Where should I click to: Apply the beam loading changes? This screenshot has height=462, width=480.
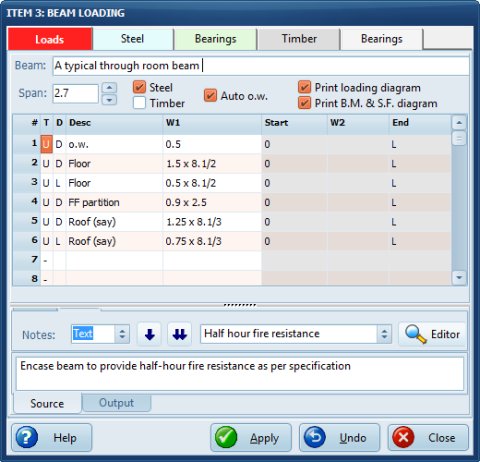(x=251, y=437)
